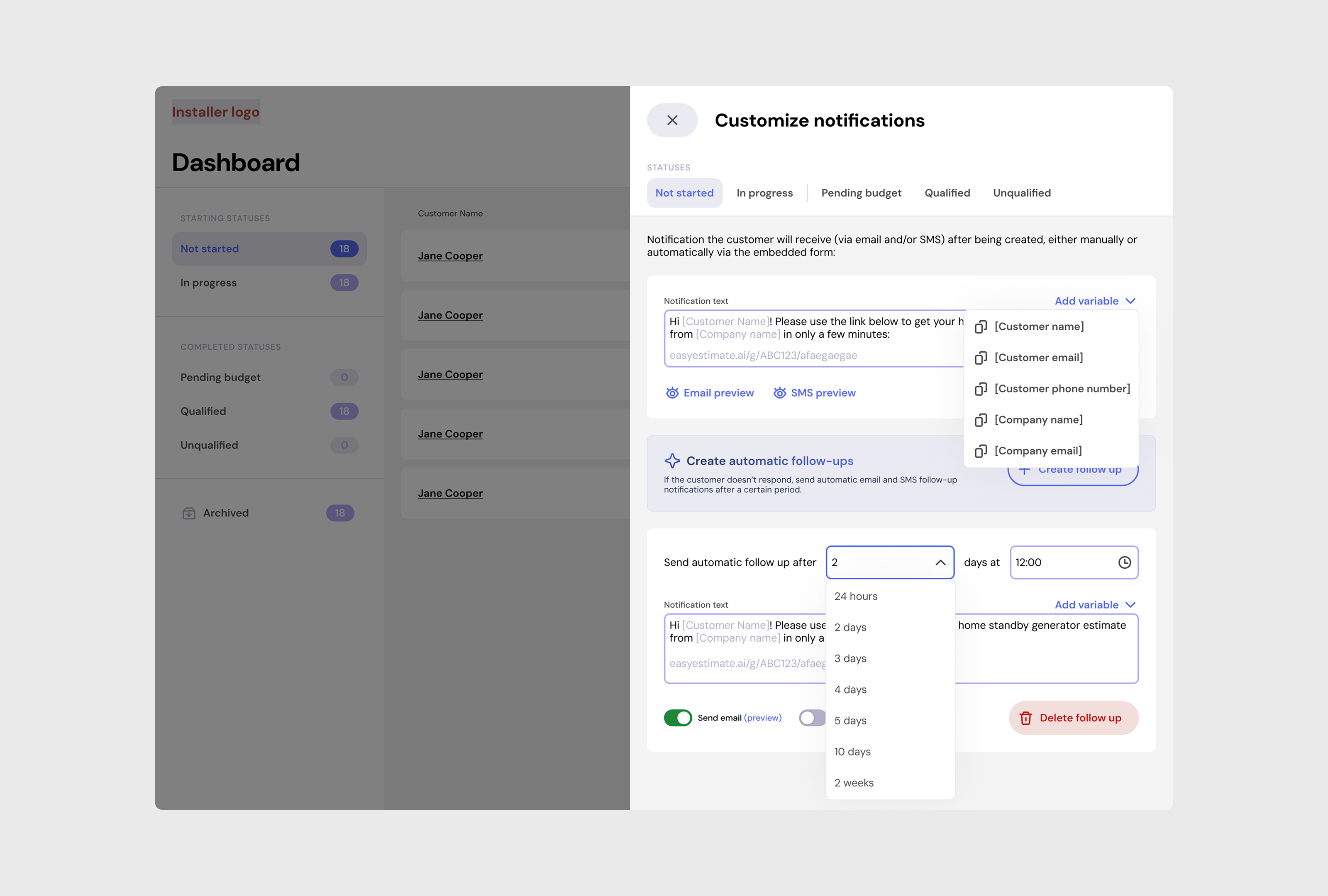
Task: Open the Archived list in the sidebar
Action: pos(269,513)
